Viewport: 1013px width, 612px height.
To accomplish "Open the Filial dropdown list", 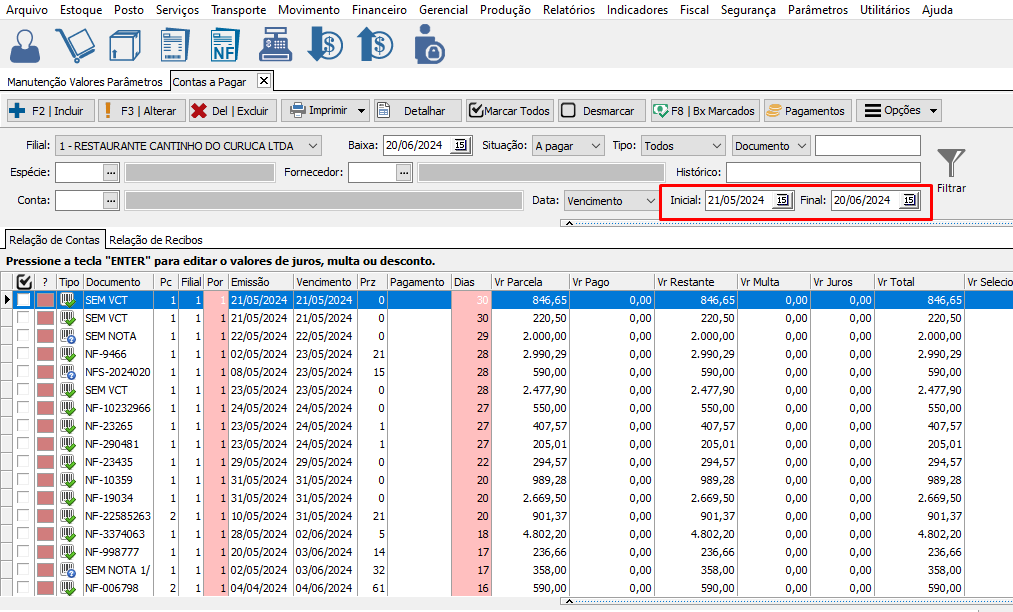I will pos(313,146).
